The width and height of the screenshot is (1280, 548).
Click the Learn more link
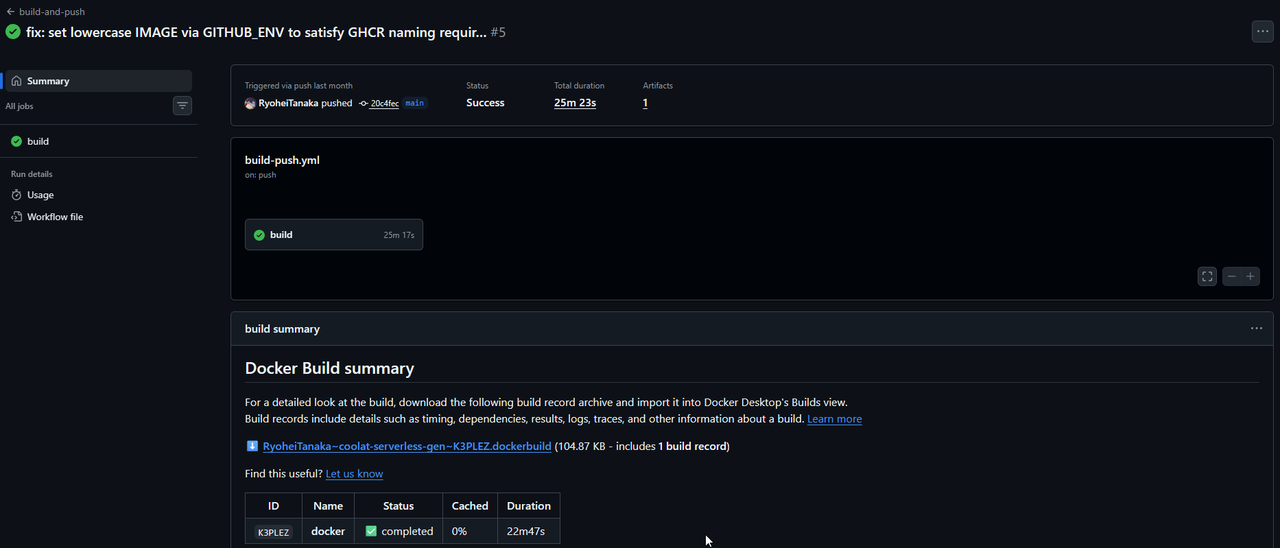click(x=834, y=419)
